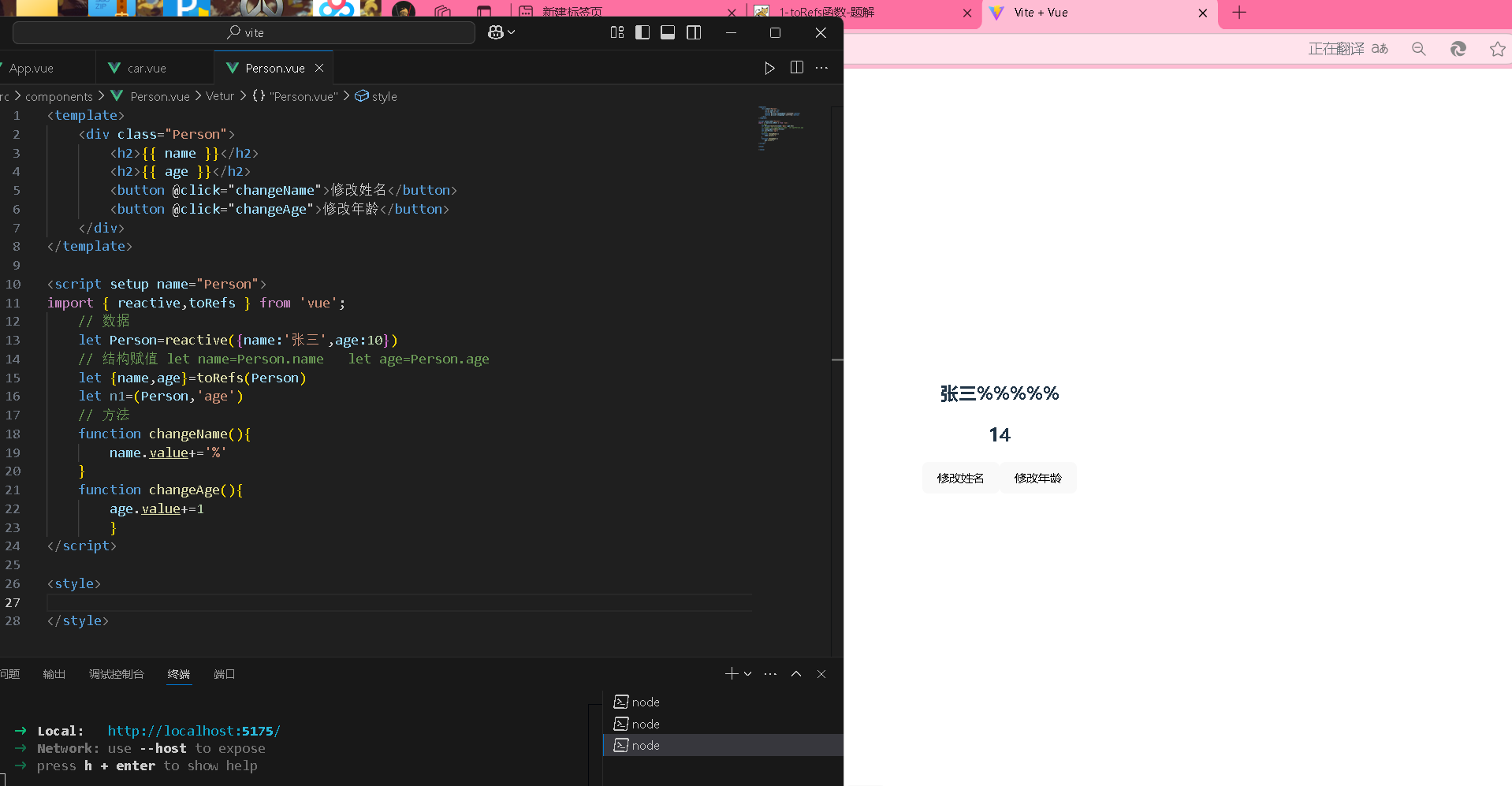Click line number 27 in the gutter
This screenshot has width=1512, height=786.
pyautogui.click(x=13, y=602)
